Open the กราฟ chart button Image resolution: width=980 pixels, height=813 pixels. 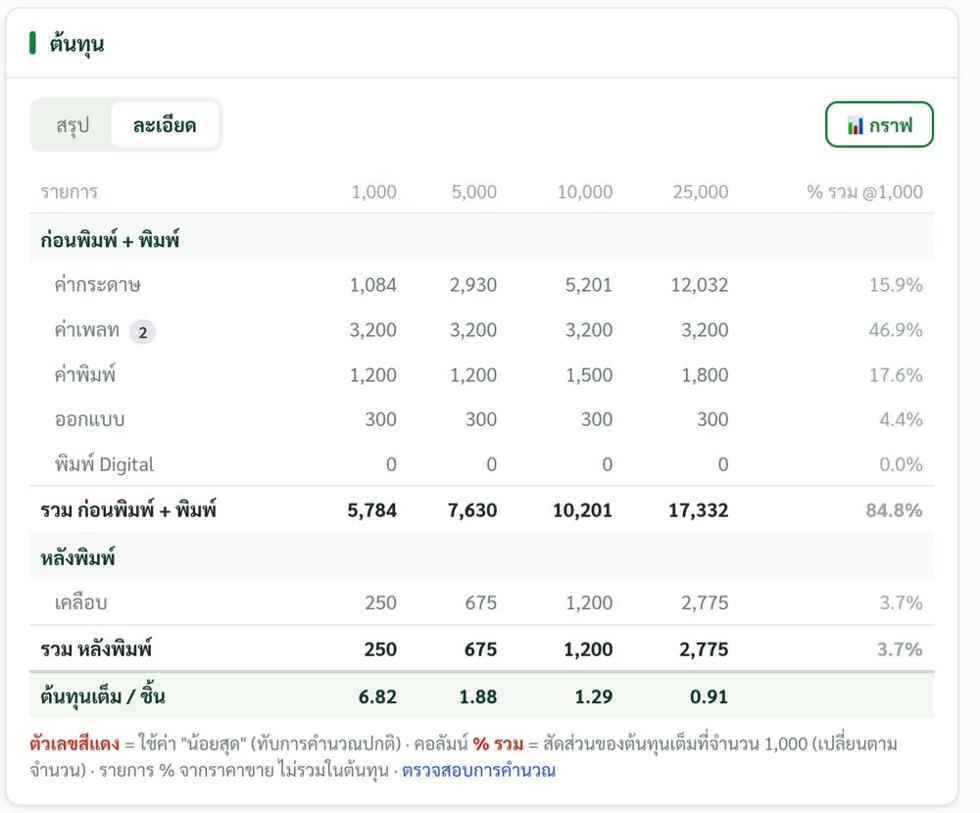[x=879, y=125]
